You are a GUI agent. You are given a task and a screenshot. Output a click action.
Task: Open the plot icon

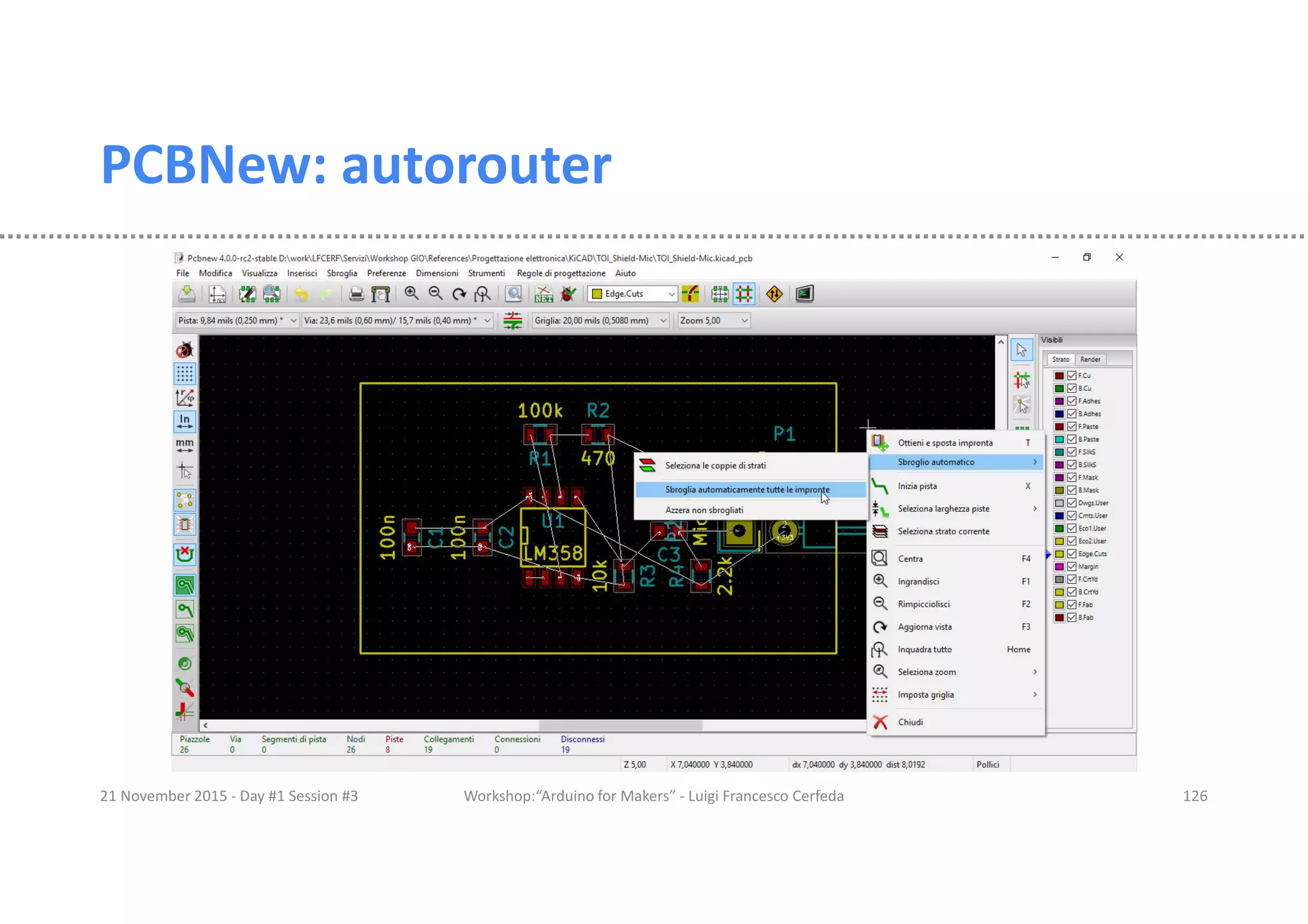(381, 294)
